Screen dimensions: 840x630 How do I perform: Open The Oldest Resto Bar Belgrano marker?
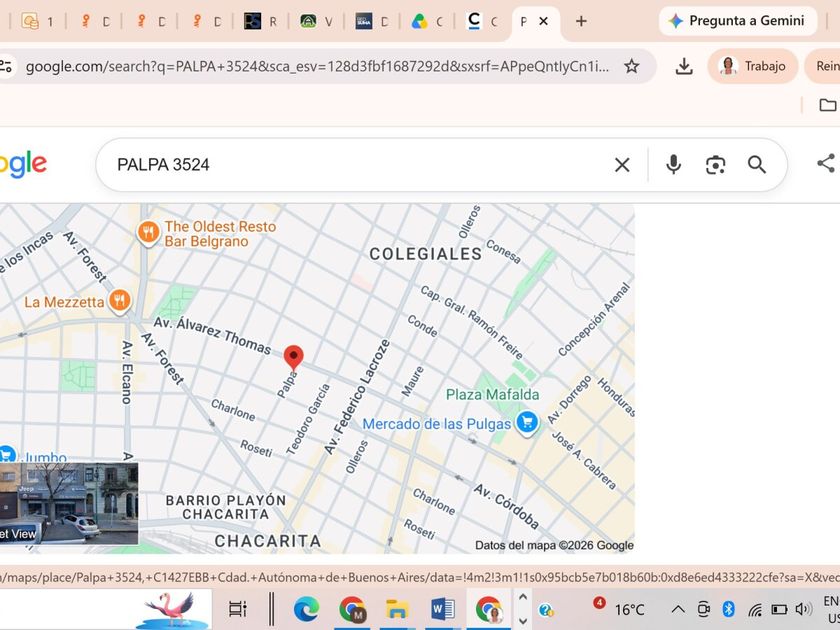[x=148, y=233]
